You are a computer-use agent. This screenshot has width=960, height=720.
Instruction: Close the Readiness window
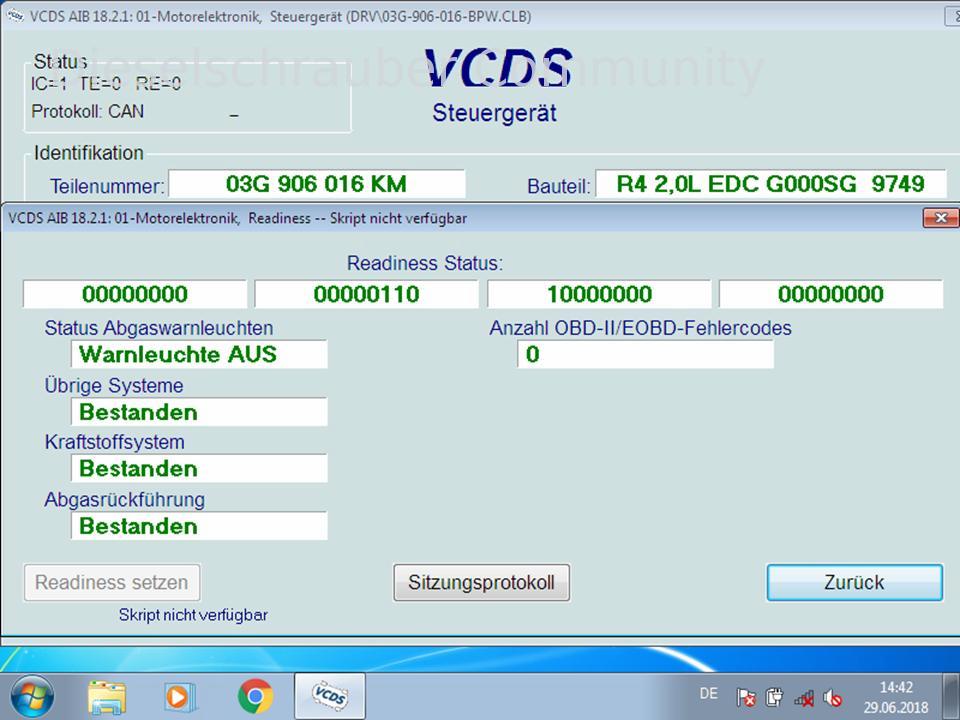[x=940, y=218]
